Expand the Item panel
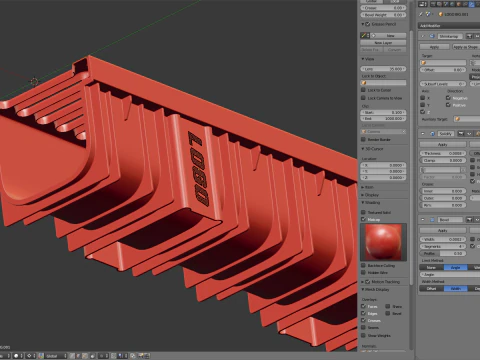Image resolution: width=480 pixels, height=360 pixels. (x=363, y=187)
